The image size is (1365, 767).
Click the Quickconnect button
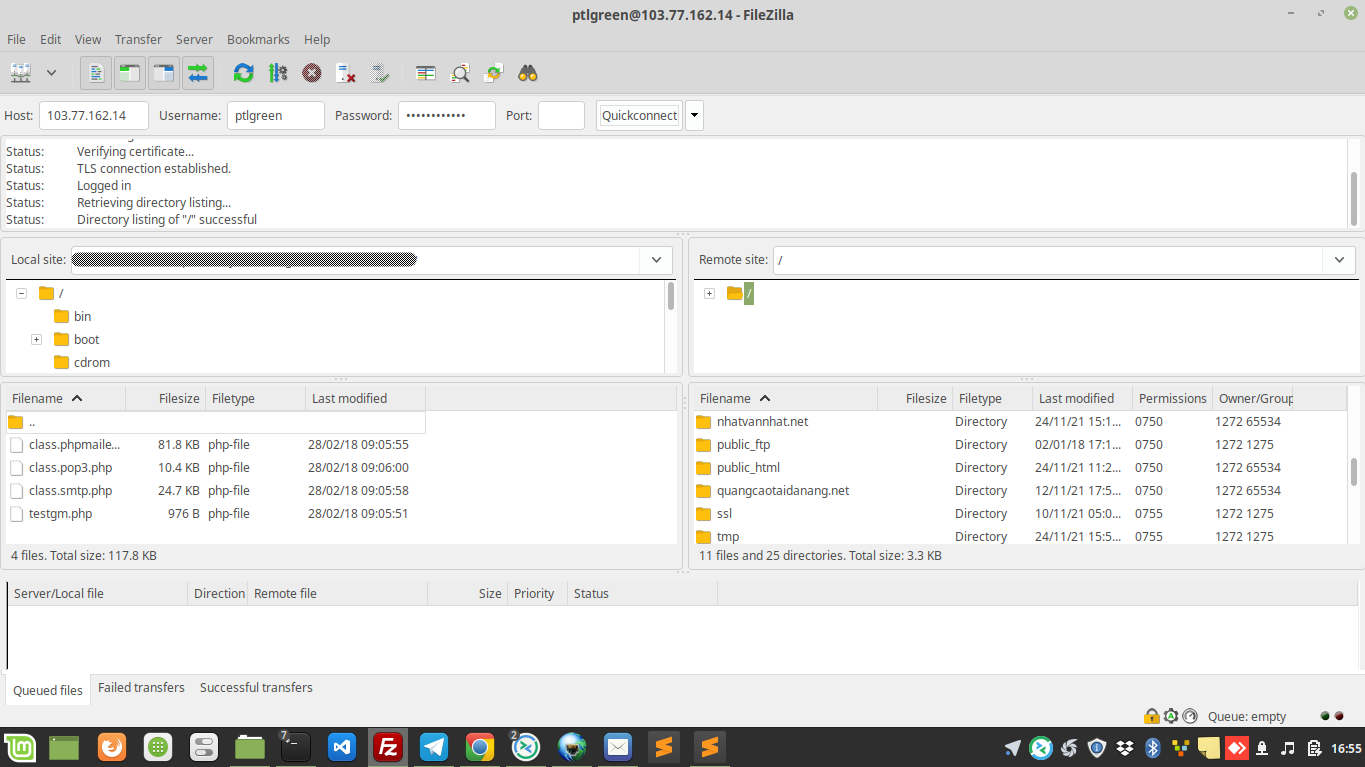(x=640, y=115)
